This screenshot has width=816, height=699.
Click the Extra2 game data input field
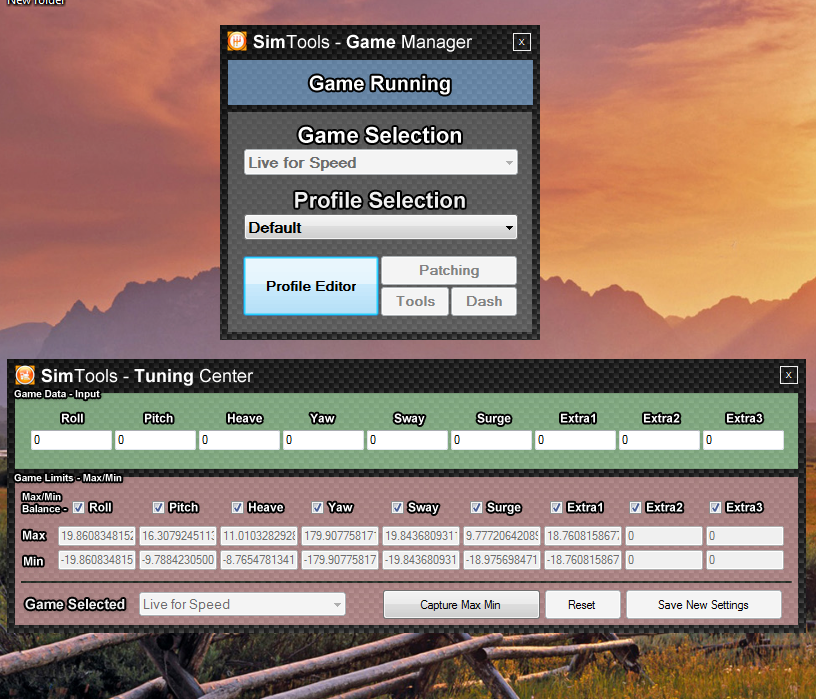(x=659, y=440)
